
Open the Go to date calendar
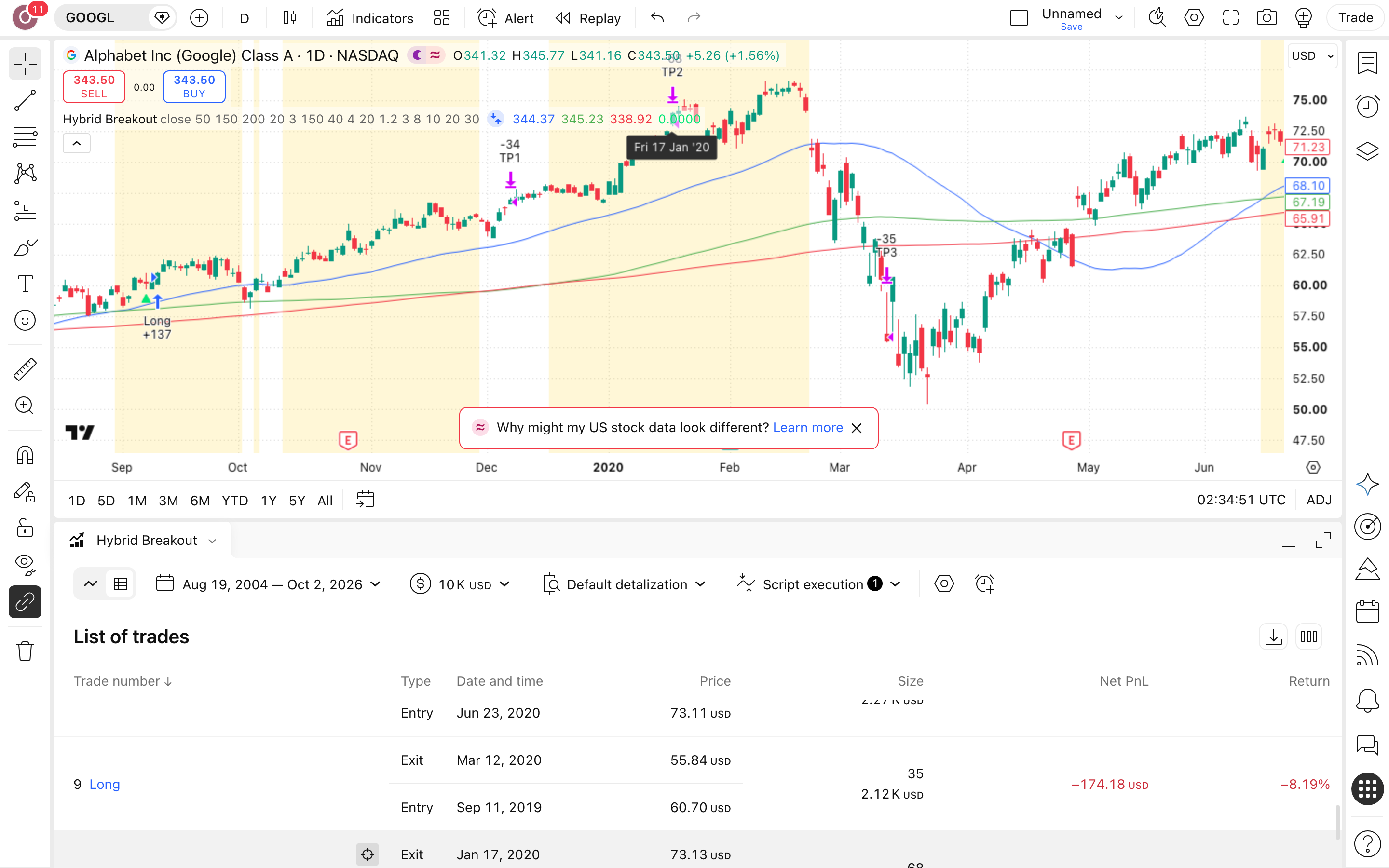click(x=365, y=500)
